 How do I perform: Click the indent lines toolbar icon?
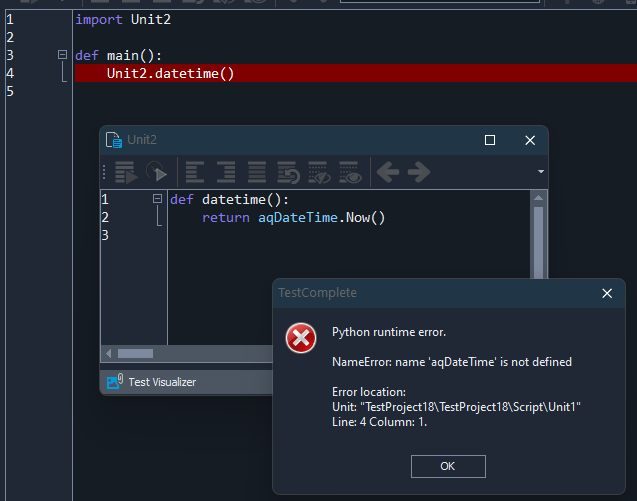[226, 173]
